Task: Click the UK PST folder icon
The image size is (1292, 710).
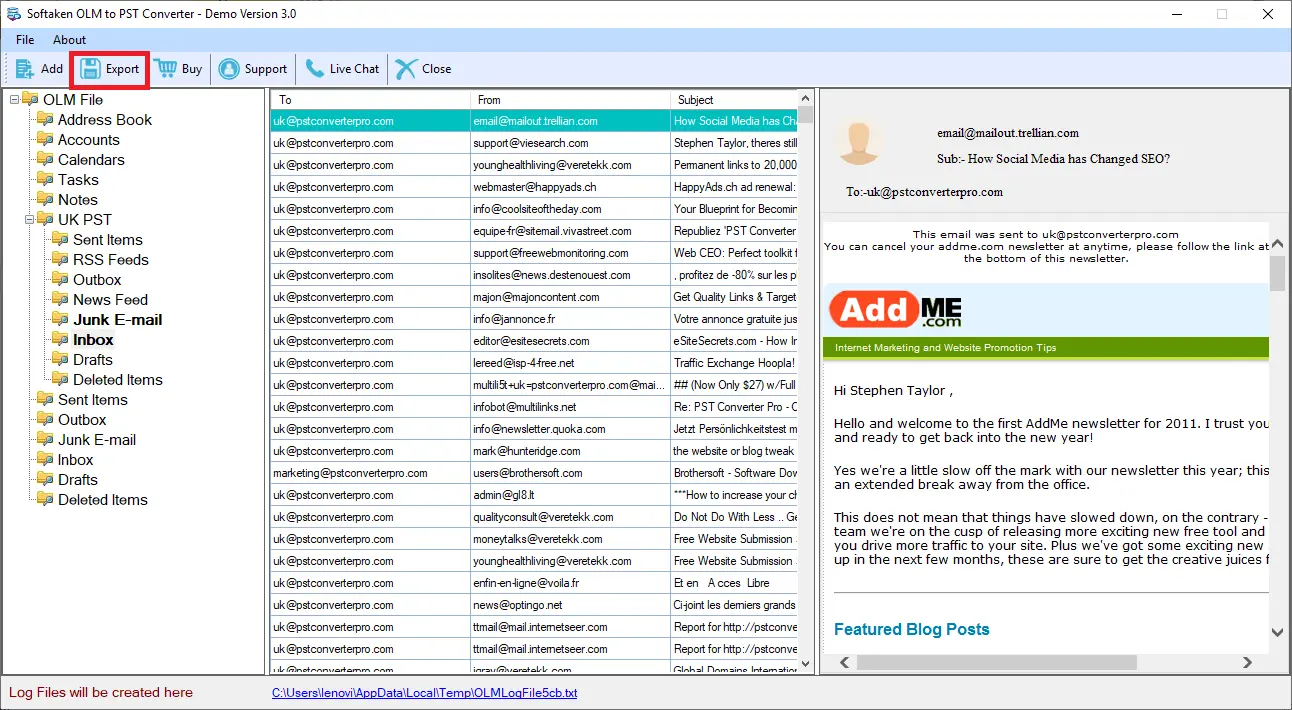Action: click(x=44, y=220)
